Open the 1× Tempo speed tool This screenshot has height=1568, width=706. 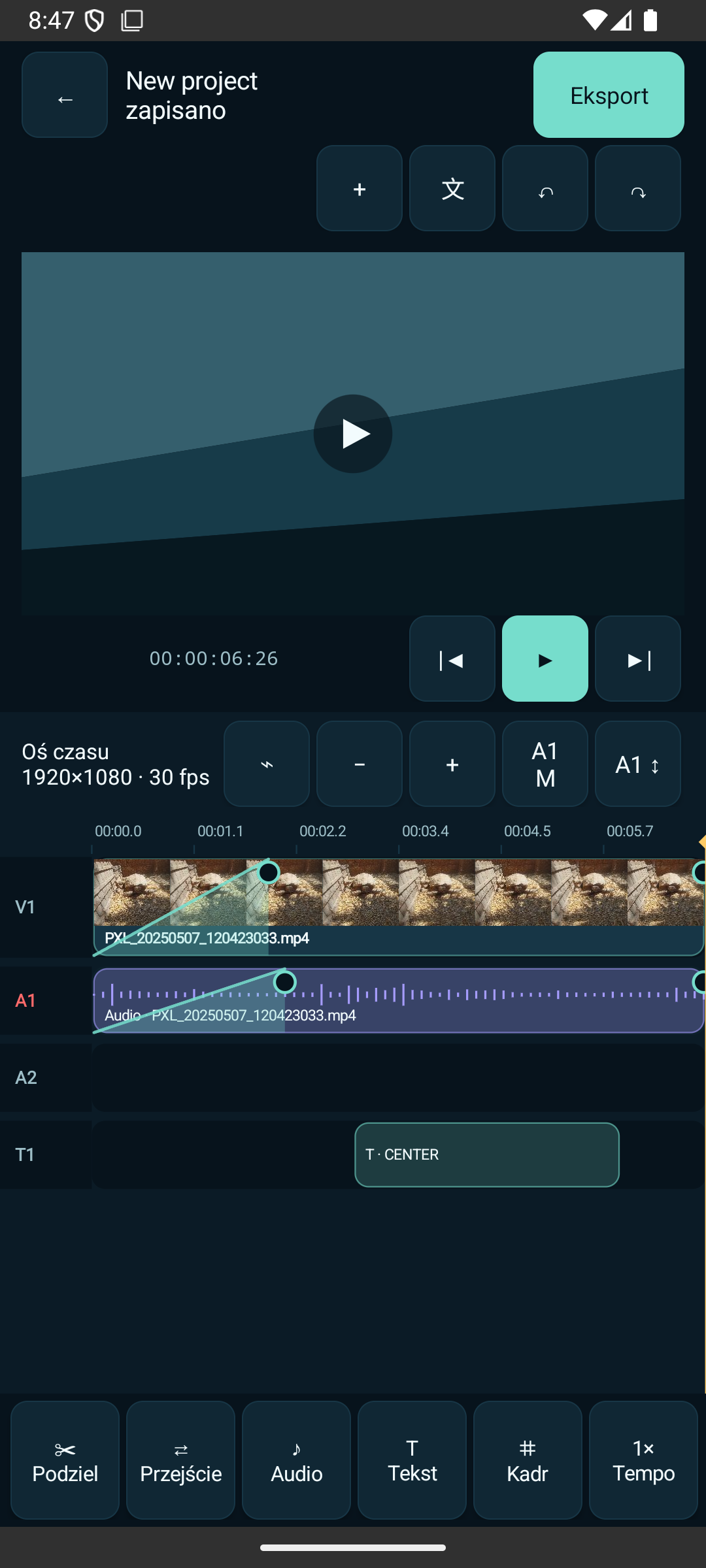643,1460
